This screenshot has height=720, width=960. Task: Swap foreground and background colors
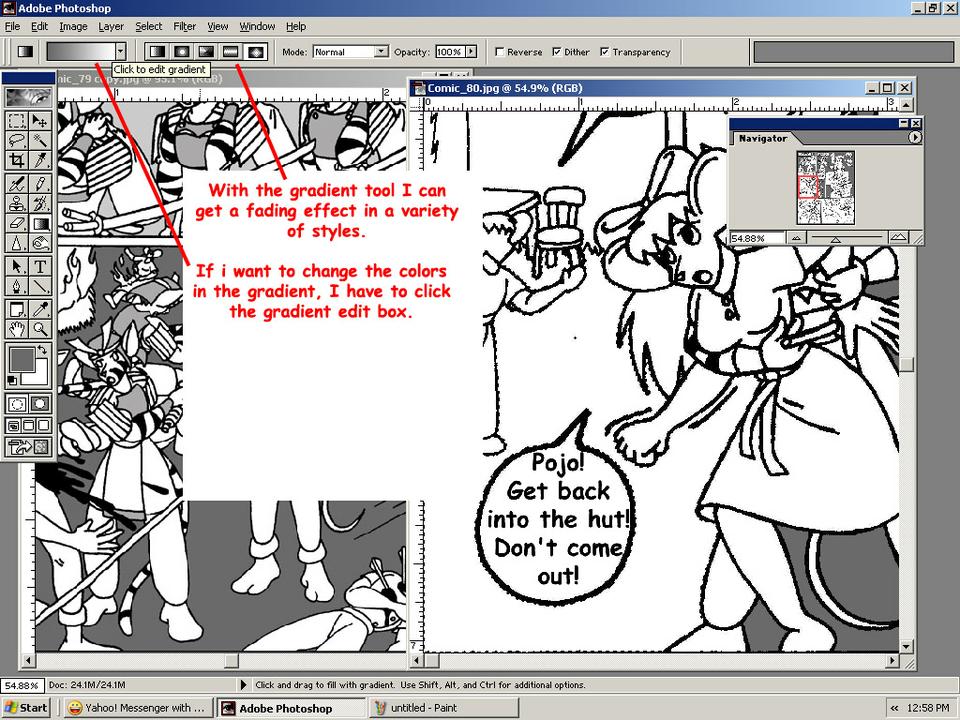click(42, 350)
